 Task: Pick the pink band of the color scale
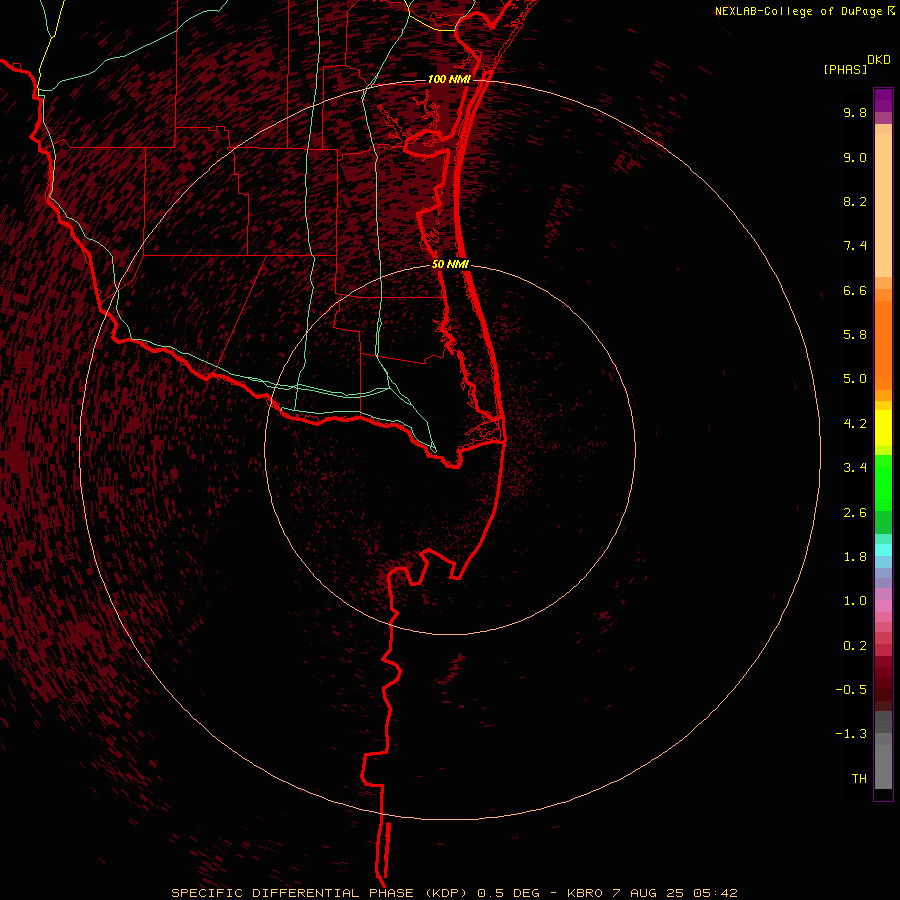click(883, 606)
